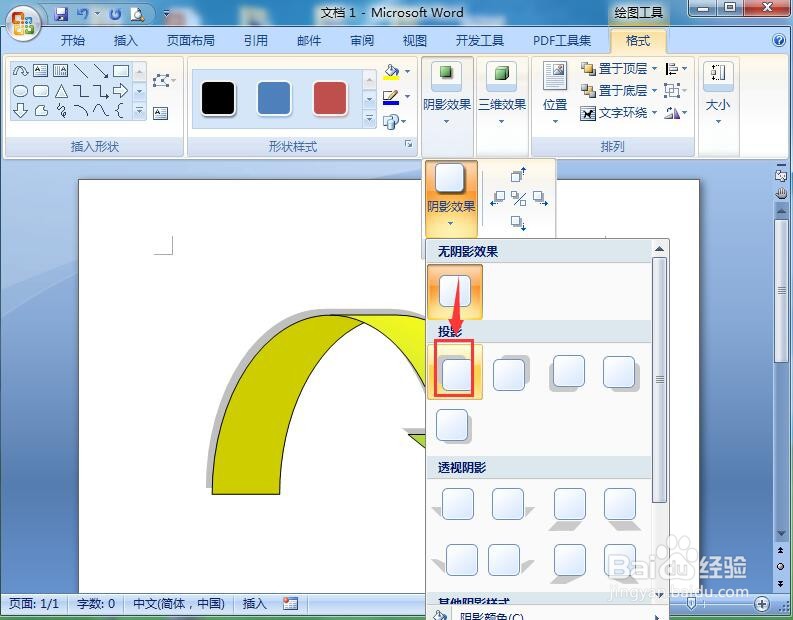Undo the last action
Viewport: 793px width, 620px height.
click(83, 14)
